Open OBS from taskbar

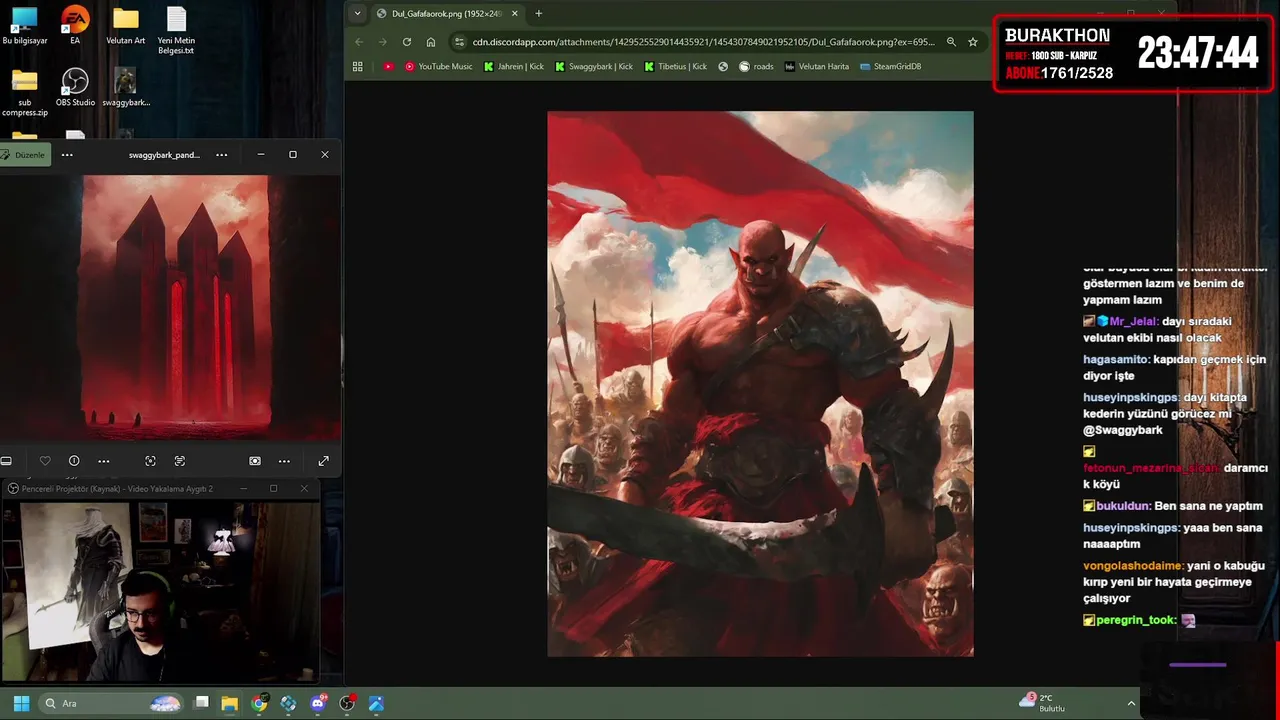pos(347,704)
